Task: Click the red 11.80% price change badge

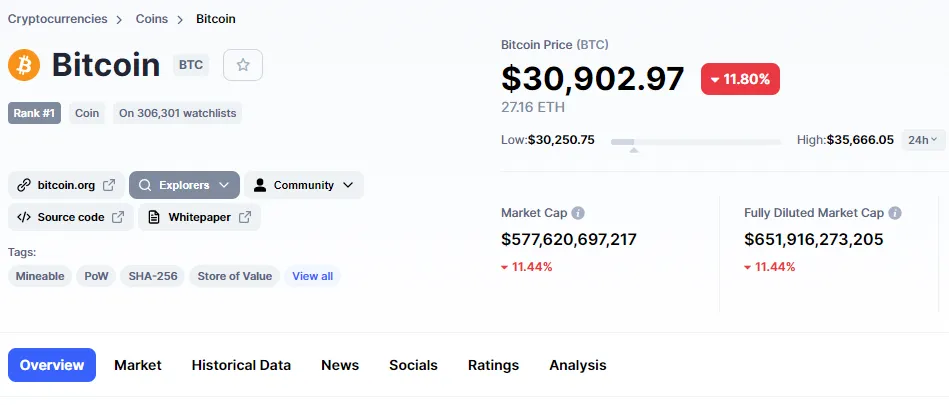Action: coord(740,79)
